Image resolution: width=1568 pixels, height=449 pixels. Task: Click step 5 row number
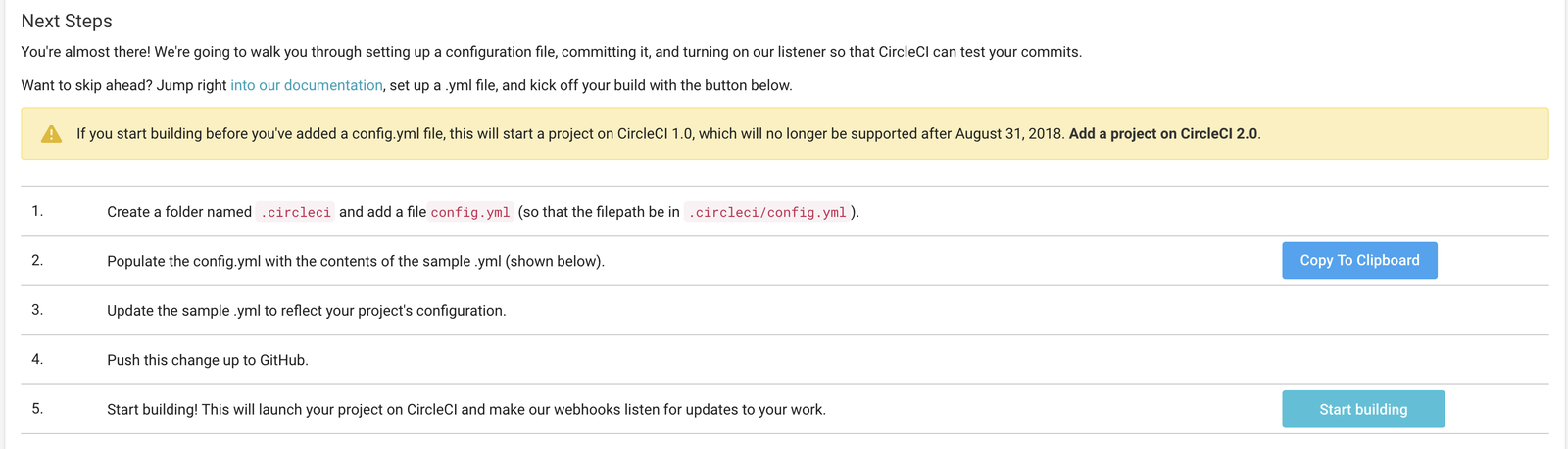tap(37, 408)
